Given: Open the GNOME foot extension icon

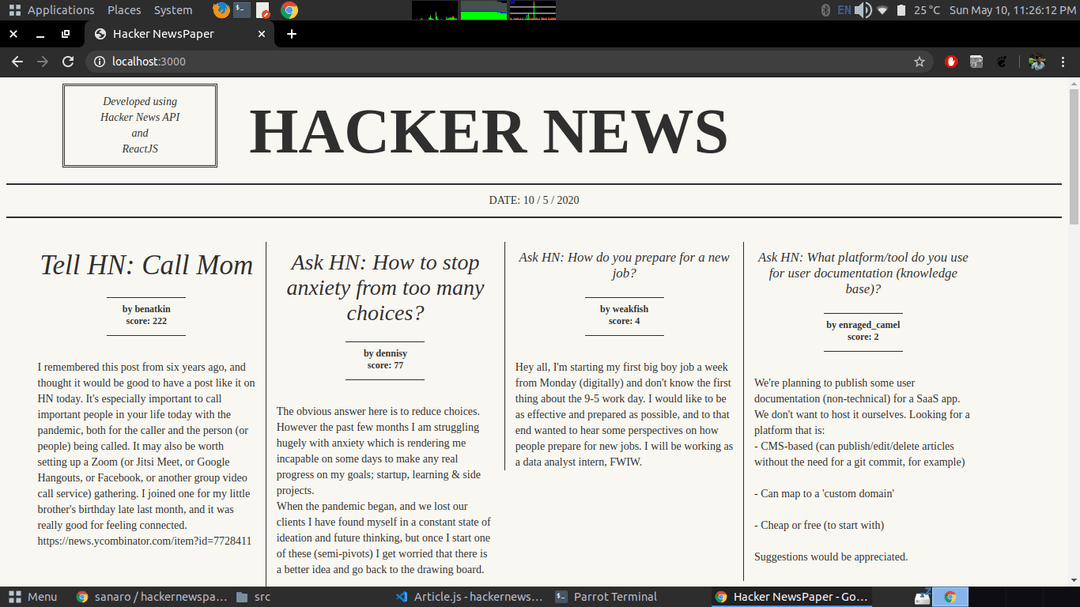Looking at the screenshot, I should coord(1001,61).
